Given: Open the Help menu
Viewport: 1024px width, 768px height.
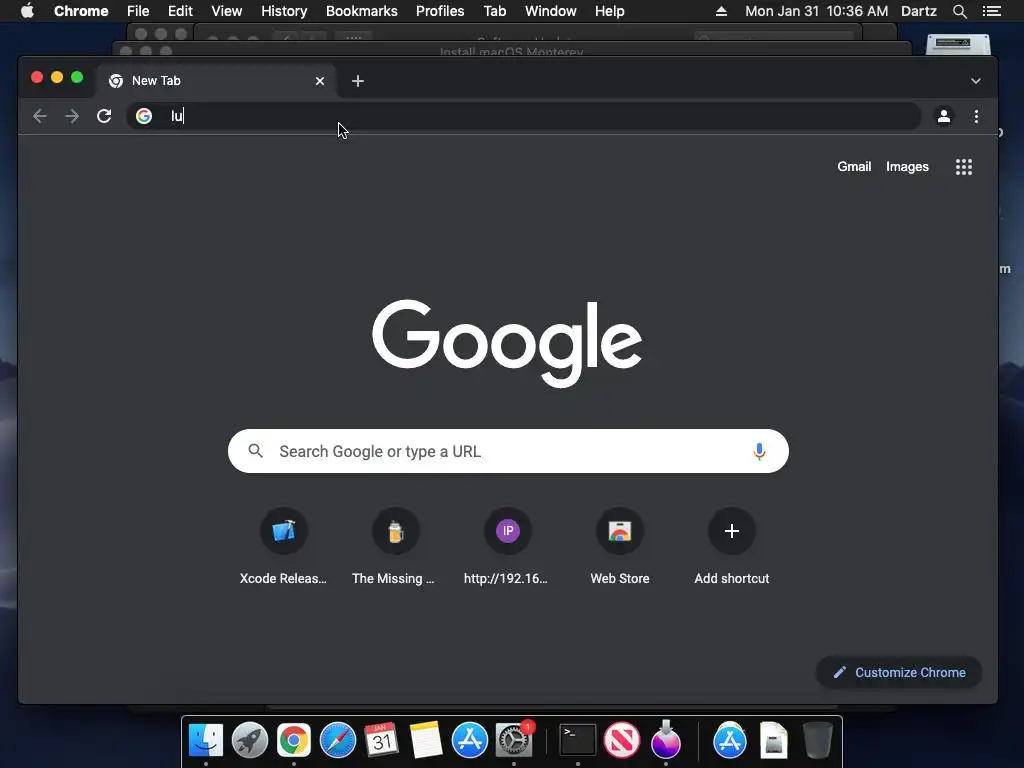Looking at the screenshot, I should [609, 11].
